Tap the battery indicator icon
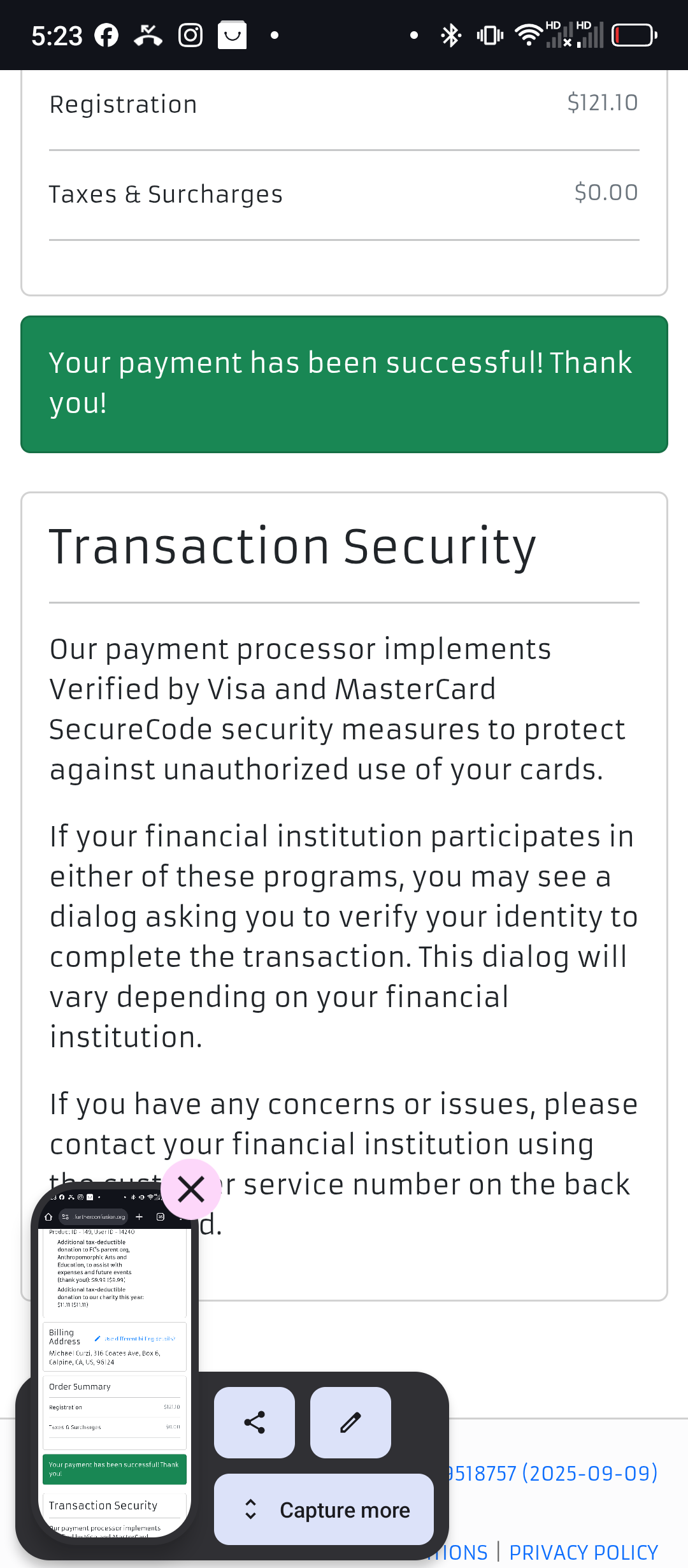The width and height of the screenshot is (688, 1568). coord(634,35)
